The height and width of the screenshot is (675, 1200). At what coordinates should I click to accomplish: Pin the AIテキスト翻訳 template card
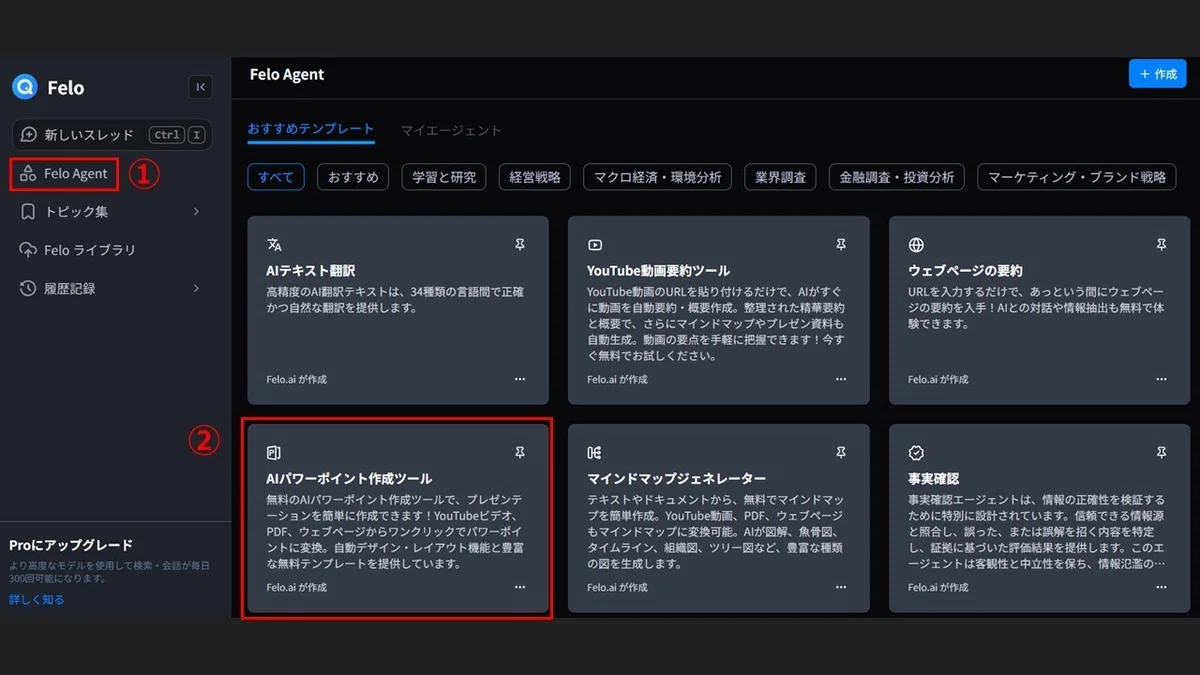tap(520, 245)
